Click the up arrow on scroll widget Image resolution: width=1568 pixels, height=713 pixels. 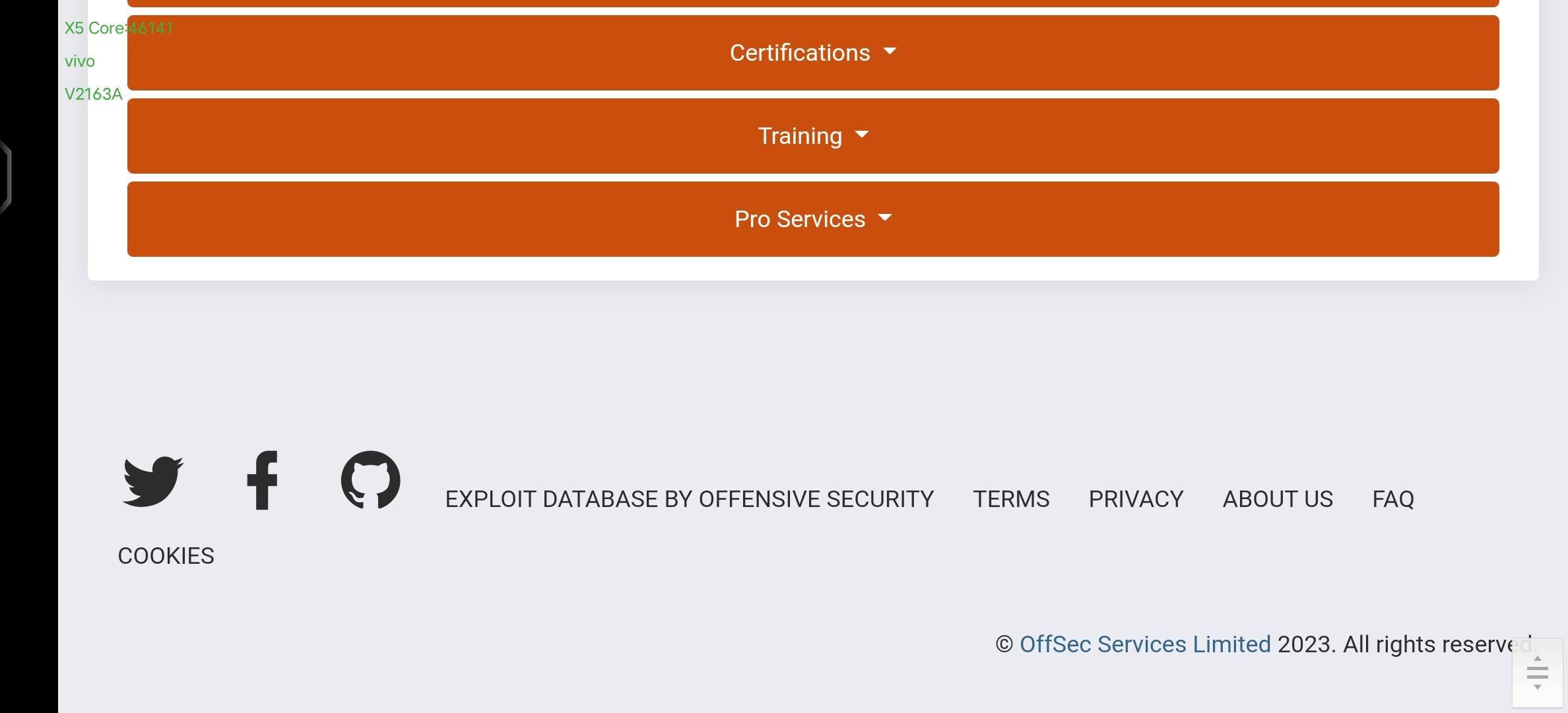(1537, 659)
